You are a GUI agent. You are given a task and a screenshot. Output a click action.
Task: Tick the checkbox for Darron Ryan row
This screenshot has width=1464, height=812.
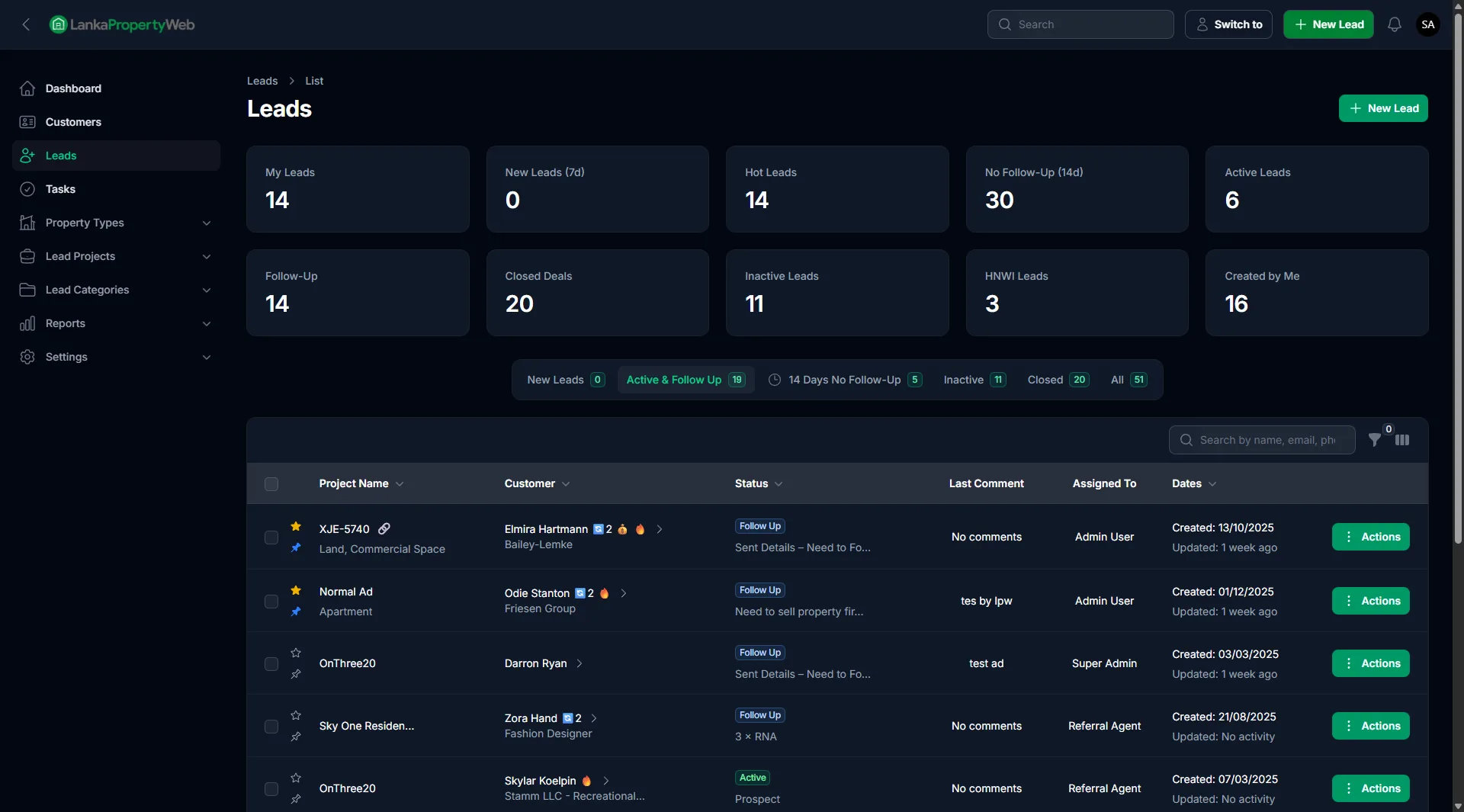click(x=271, y=664)
